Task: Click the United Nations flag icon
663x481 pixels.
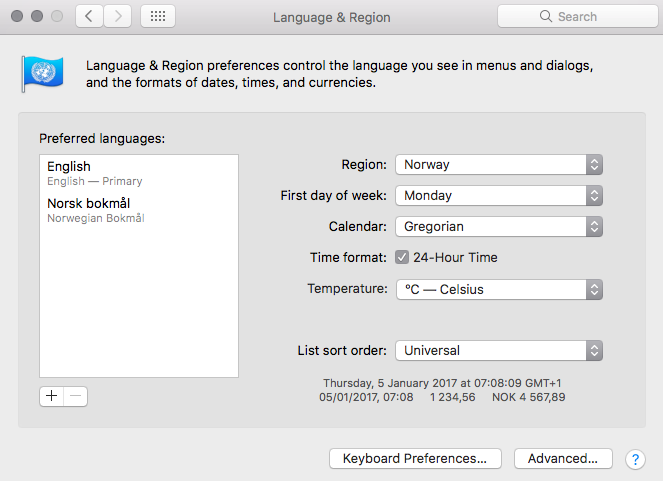Action: (x=42, y=73)
